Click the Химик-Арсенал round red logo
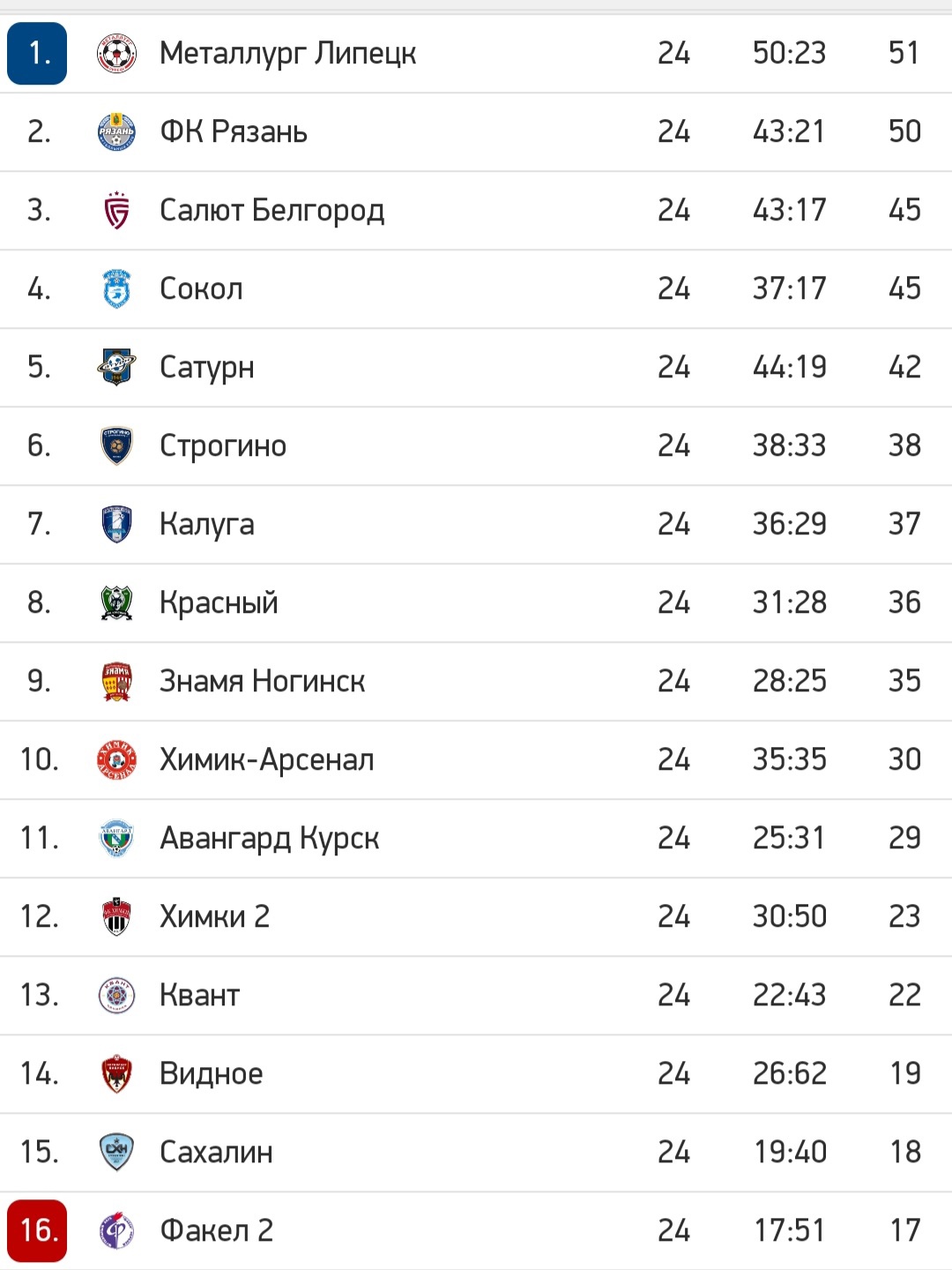This screenshot has height=1270, width=952. 116,760
